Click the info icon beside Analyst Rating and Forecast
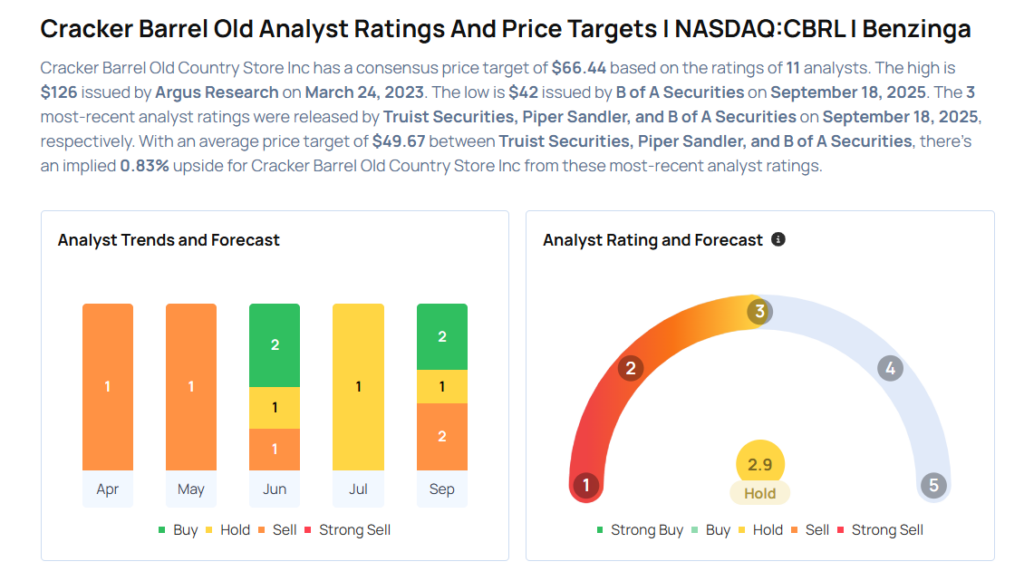1024x581 pixels. 778,240
